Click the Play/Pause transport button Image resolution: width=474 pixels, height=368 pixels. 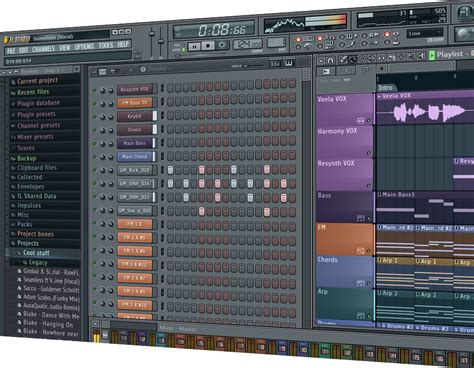[194, 46]
